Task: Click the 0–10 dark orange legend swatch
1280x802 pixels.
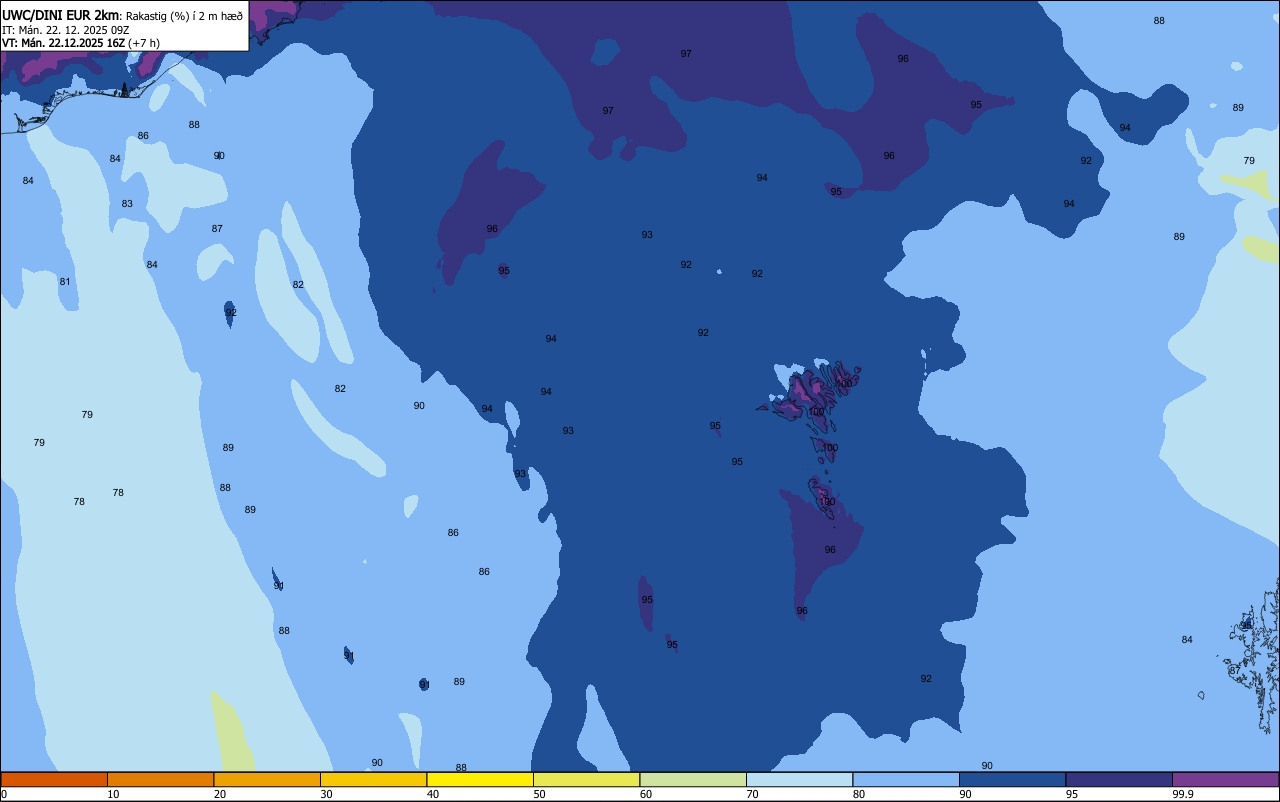Action: tap(54, 779)
